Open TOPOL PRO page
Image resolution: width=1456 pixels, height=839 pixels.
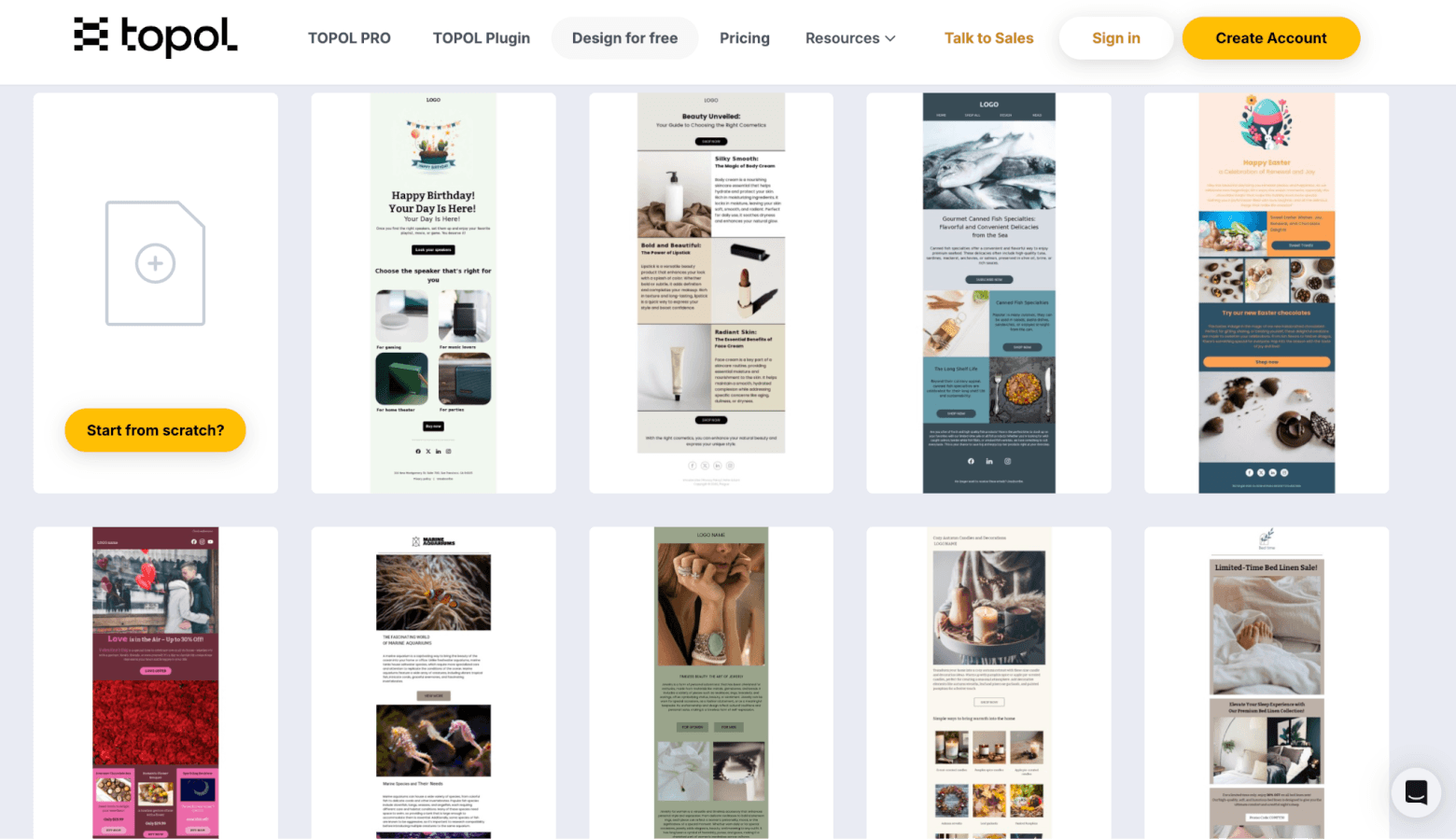pos(349,38)
